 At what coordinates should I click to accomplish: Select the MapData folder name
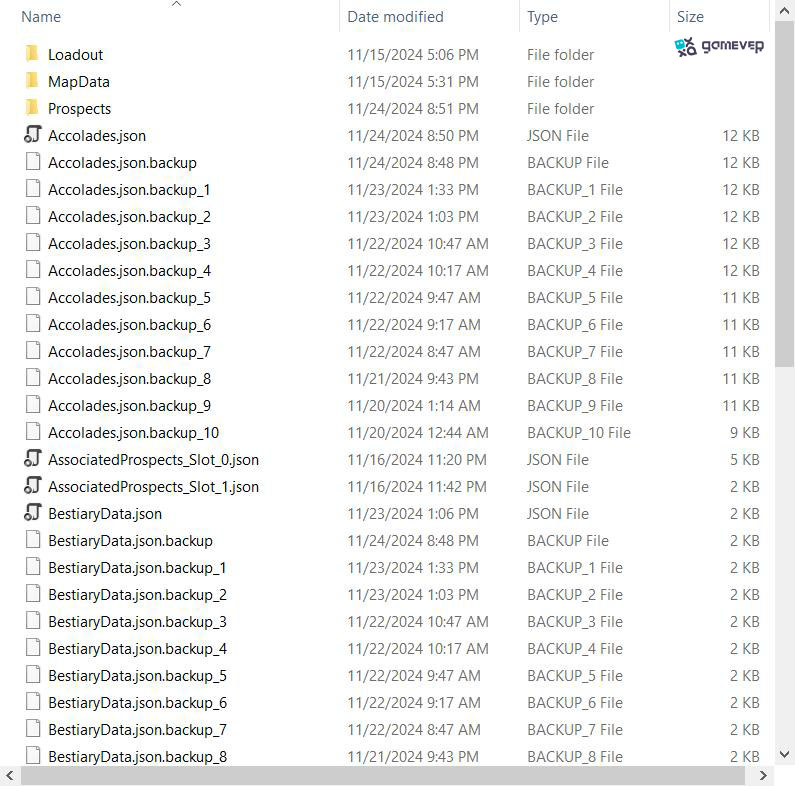pyautogui.click(x=79, y=82)
